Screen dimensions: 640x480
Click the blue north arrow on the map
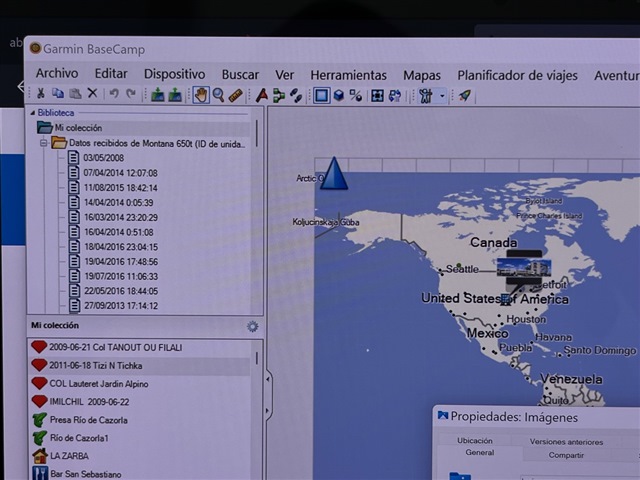click(334, 173)
